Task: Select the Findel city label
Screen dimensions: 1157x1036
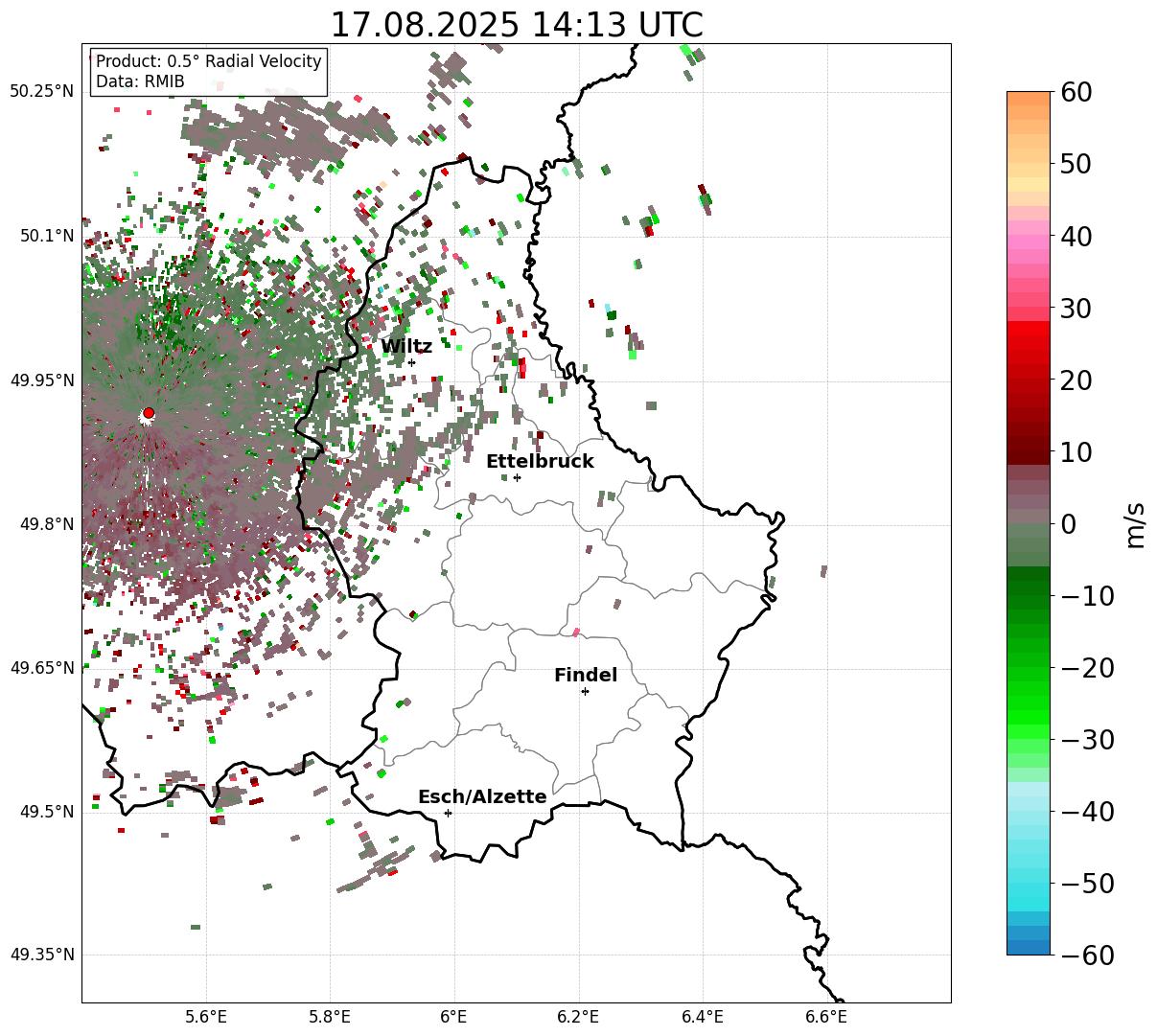Action: coord(586,675)
